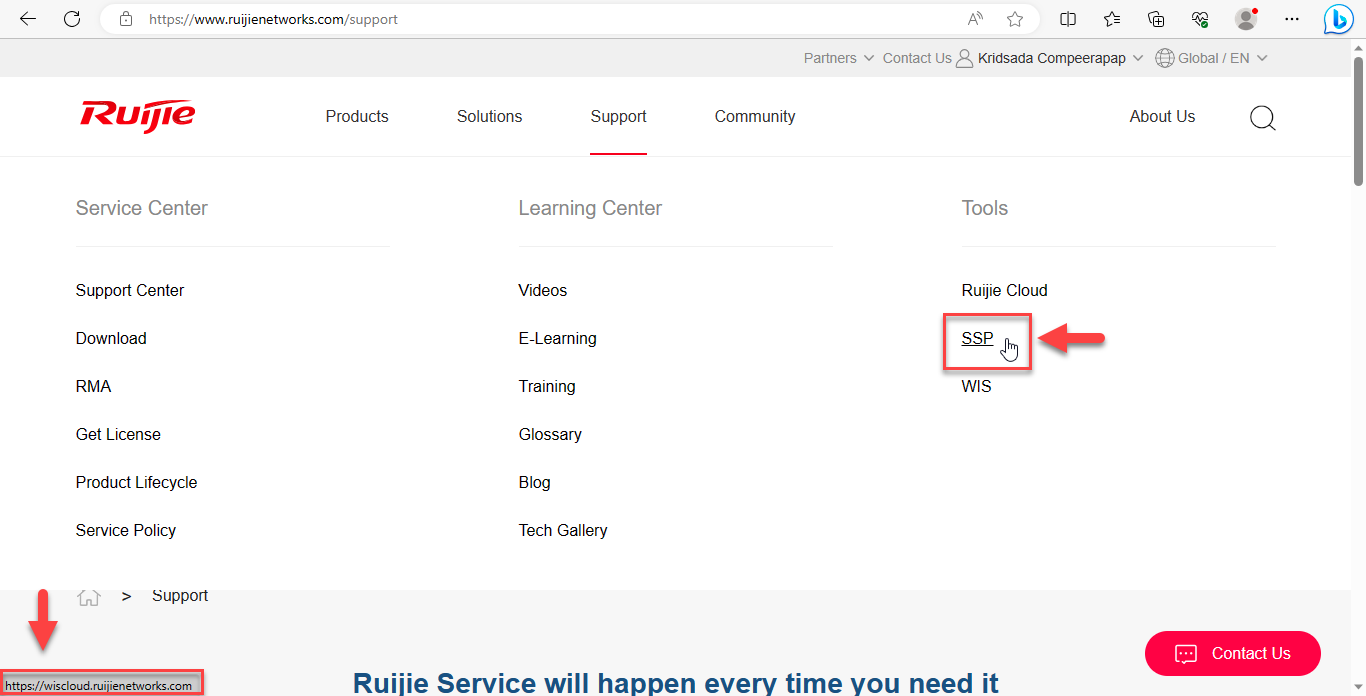Open Ruijie Cloud tool
The width and height of the screenshot is (1366, 696).
(x=1005, y=290)
